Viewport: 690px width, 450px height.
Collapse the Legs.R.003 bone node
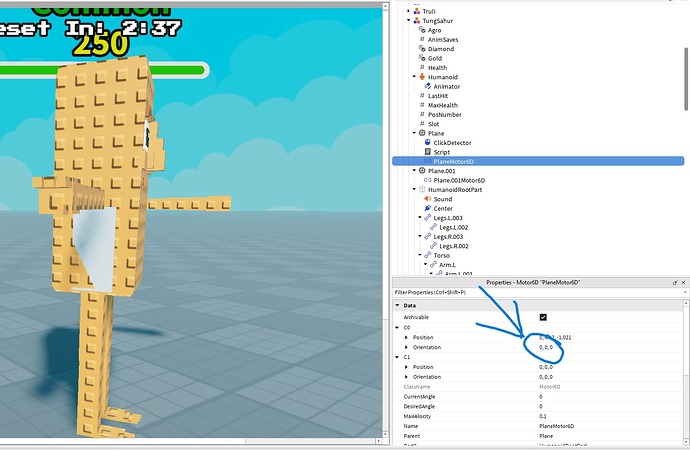coord(420,236)
